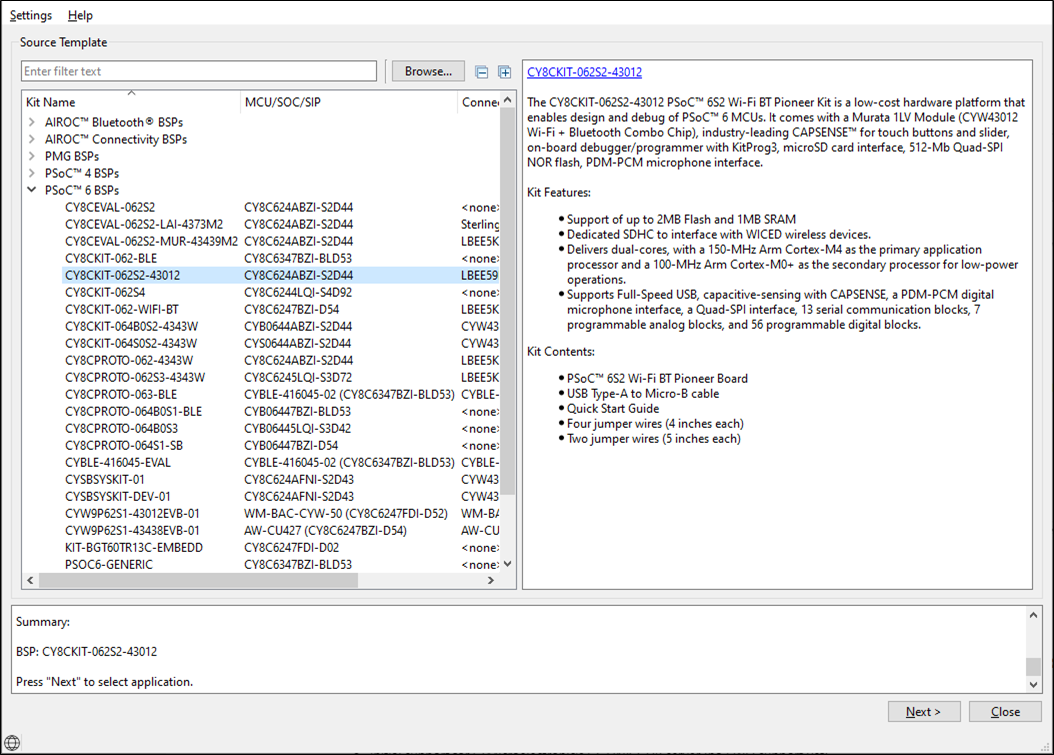Select the CY8CKIT-064S0S2-4343W kit
This screenshot has height=755, width=1054.
pos(131,344)
